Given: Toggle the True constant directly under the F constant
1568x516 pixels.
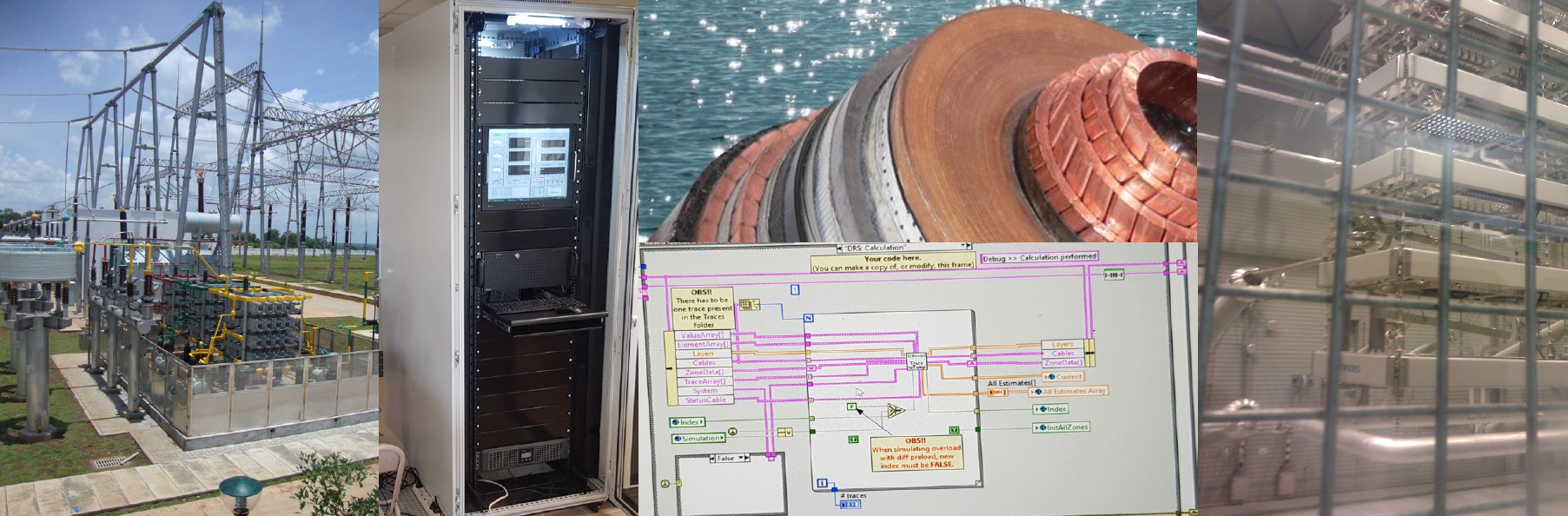Looking at the screenshot, I should 853,440.
